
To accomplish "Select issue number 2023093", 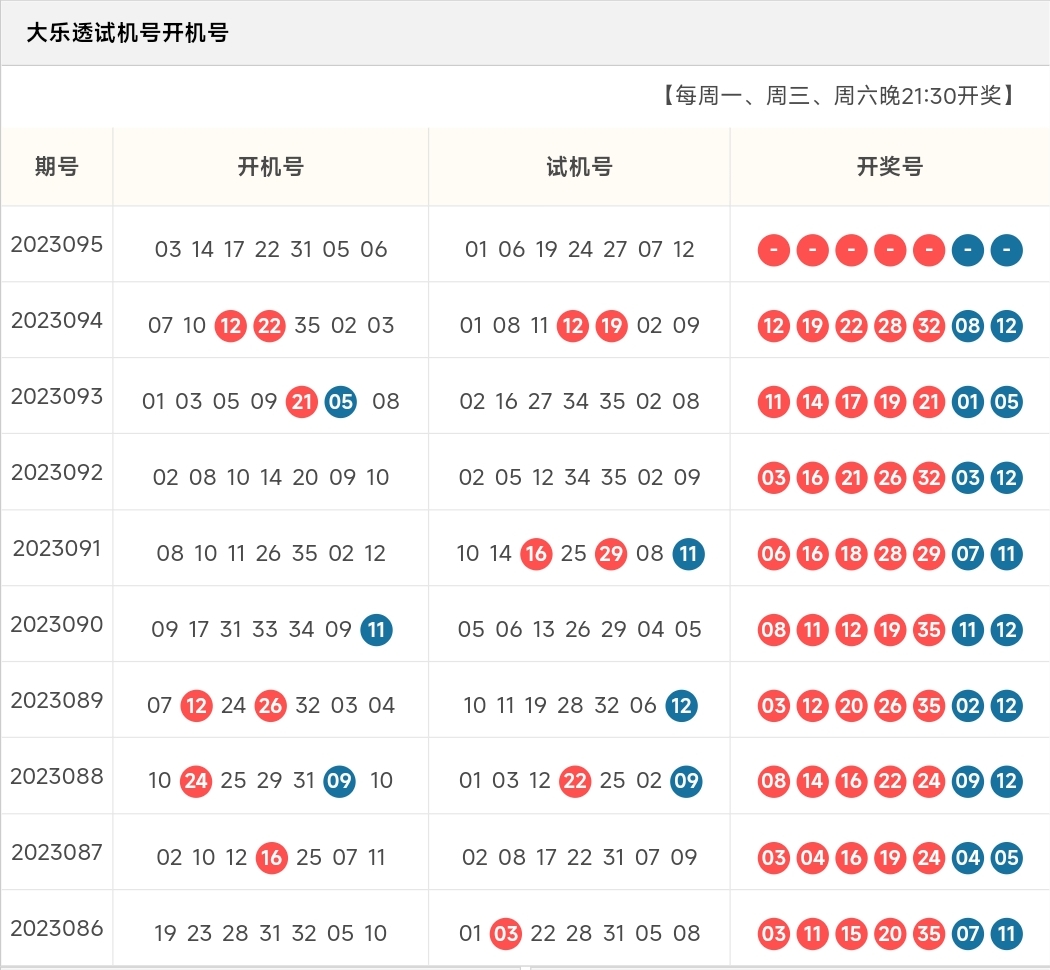I will pos(57,396).
